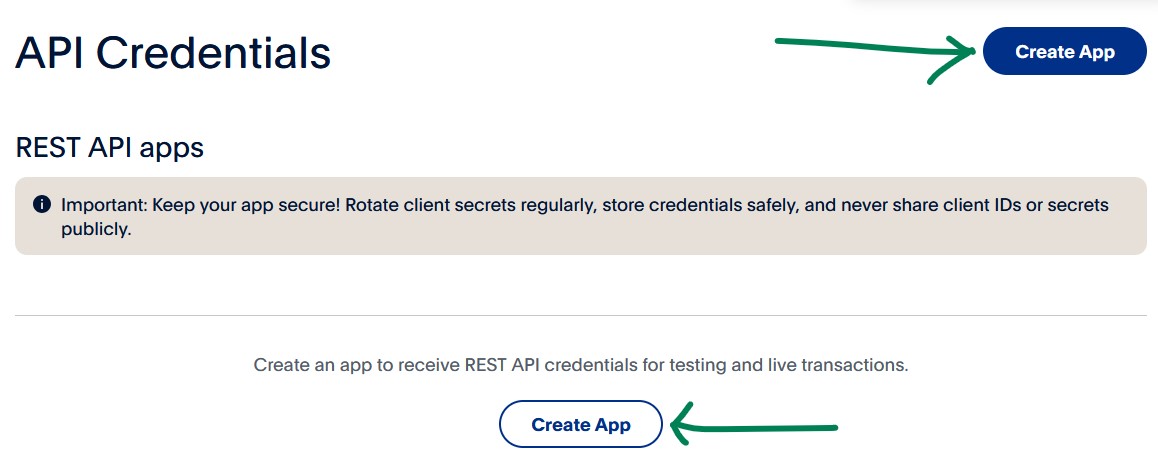
Task: Select the REST API apps subheading
Action: point(109,148)
